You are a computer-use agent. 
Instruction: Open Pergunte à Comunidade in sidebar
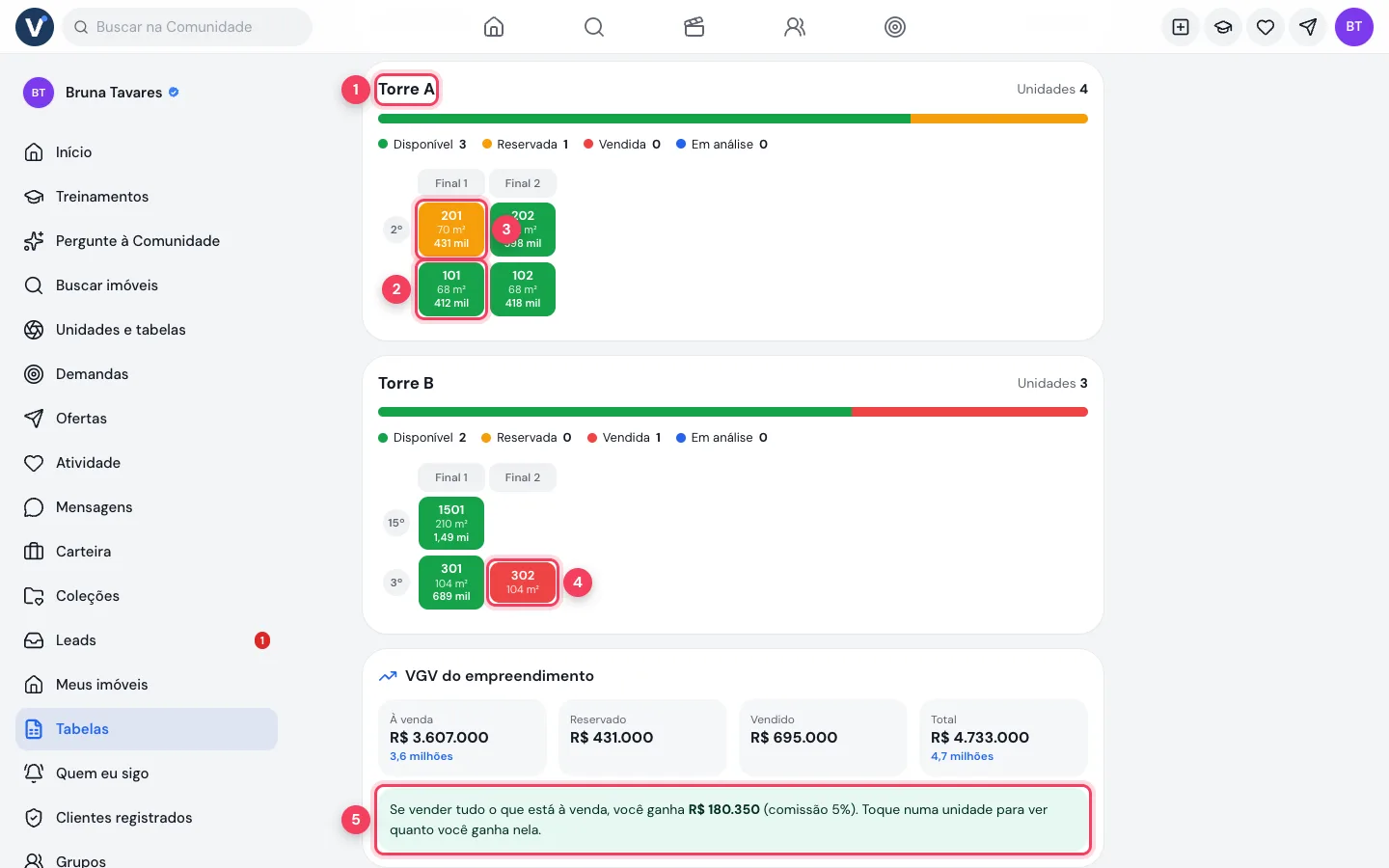click(x=147, y=241)
